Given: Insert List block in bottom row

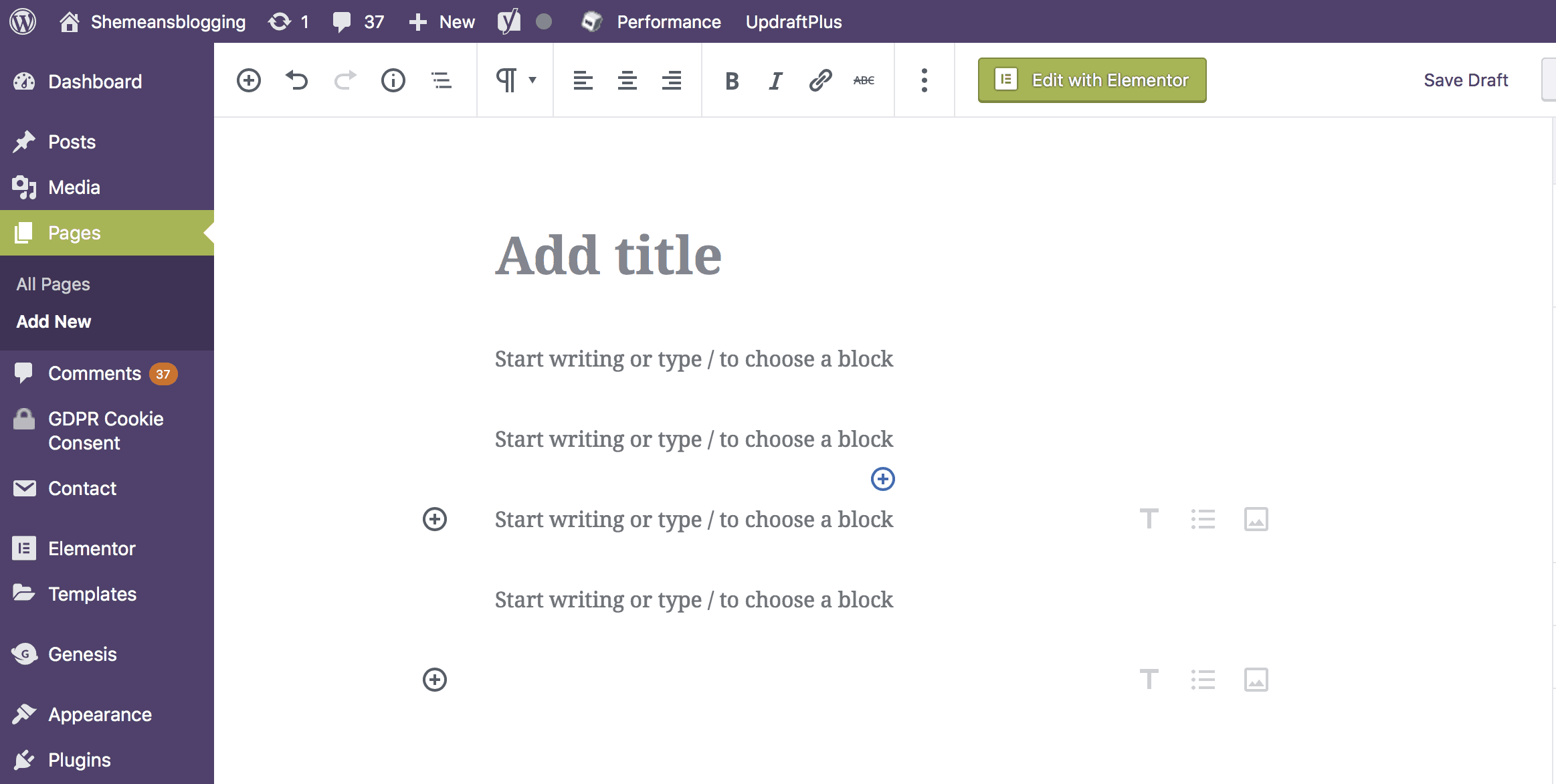Looking at the screenshot, I should (x=1203, y=680).
